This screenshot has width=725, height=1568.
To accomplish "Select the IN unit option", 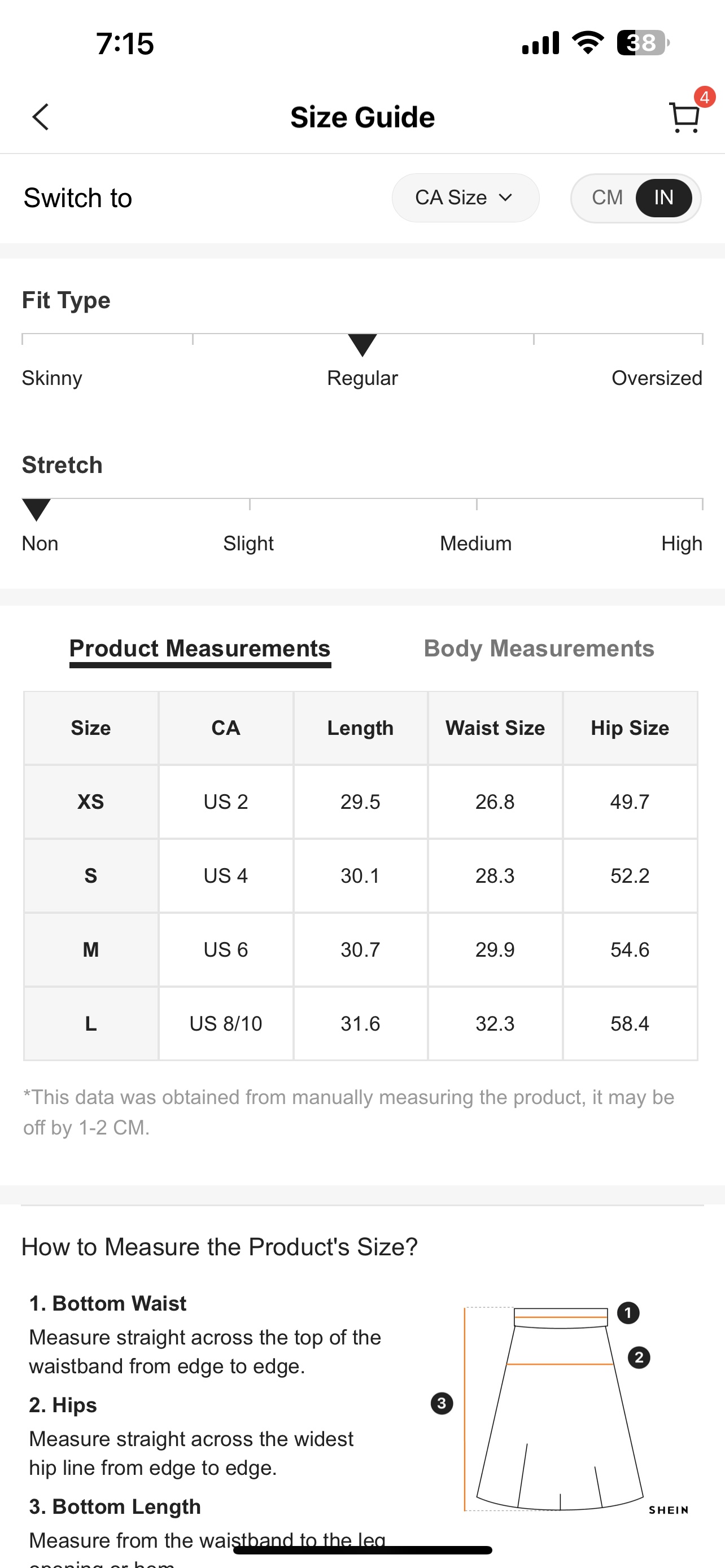I will click(x=663, y=198).
